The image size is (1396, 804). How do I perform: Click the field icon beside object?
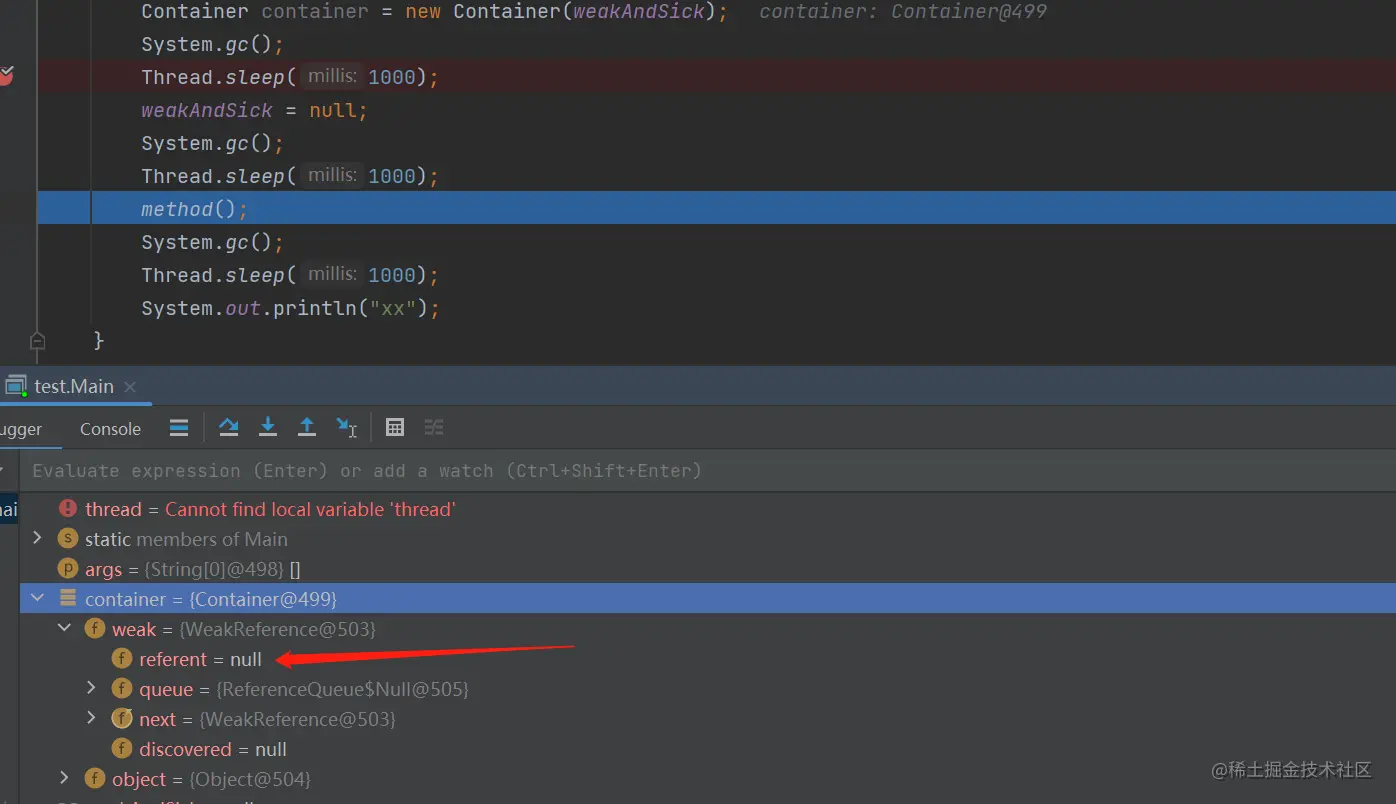pyautogui.click(x=95, y=779)
